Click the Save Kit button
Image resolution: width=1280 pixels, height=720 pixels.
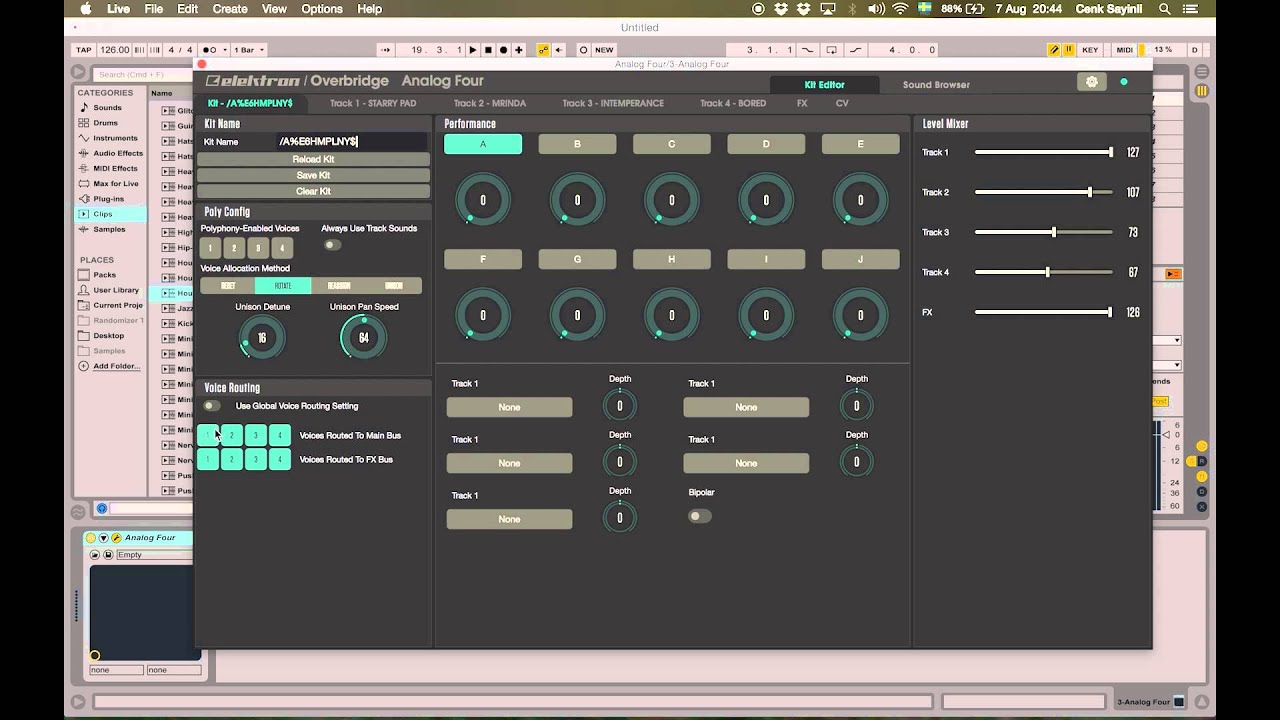[x=313, y=175]
